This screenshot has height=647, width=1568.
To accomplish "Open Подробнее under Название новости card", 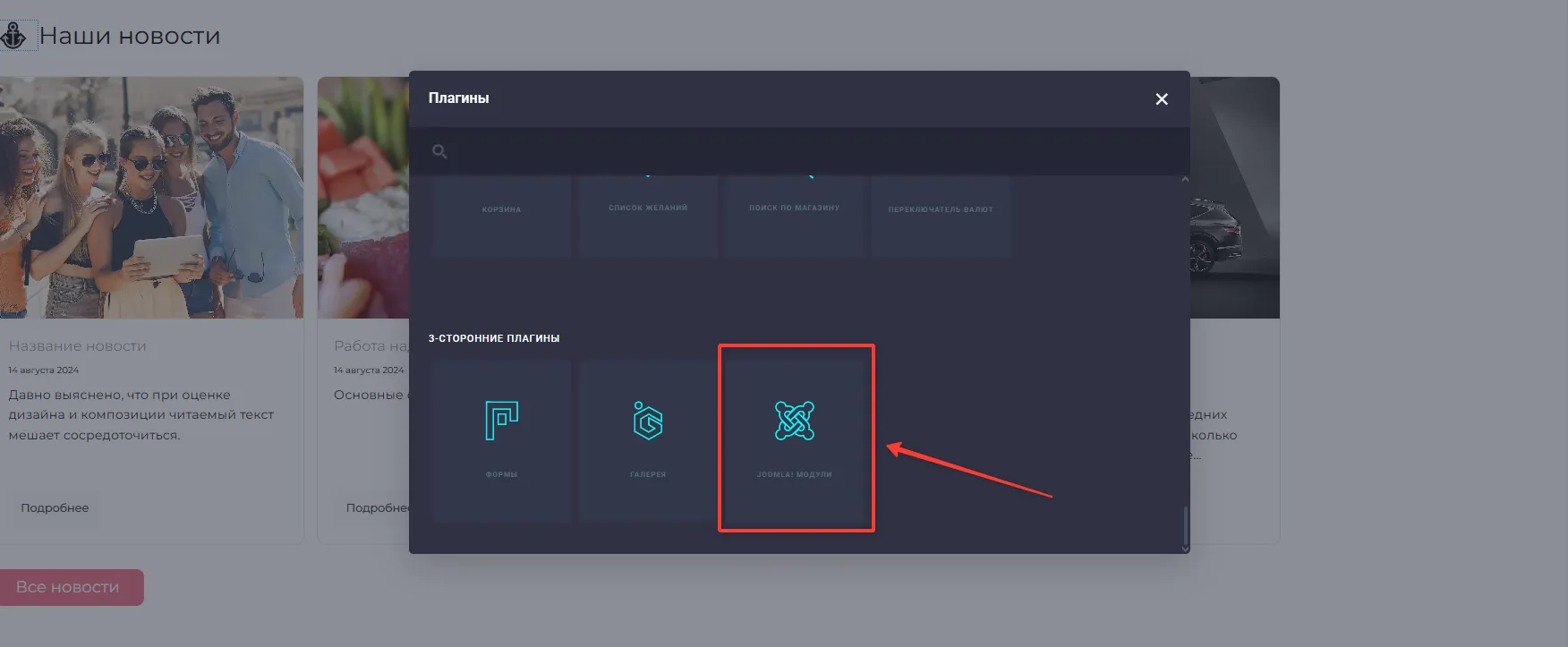I will coord(55,507).
